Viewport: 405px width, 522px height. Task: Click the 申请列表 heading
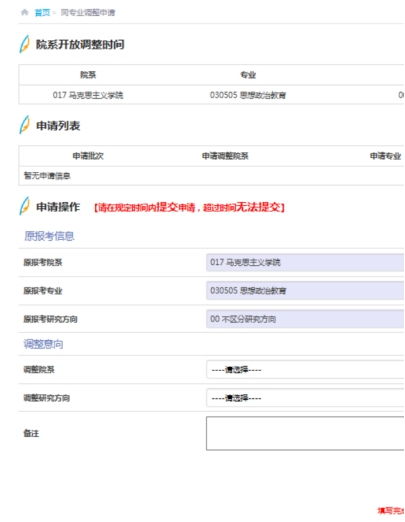click(58, 126)
